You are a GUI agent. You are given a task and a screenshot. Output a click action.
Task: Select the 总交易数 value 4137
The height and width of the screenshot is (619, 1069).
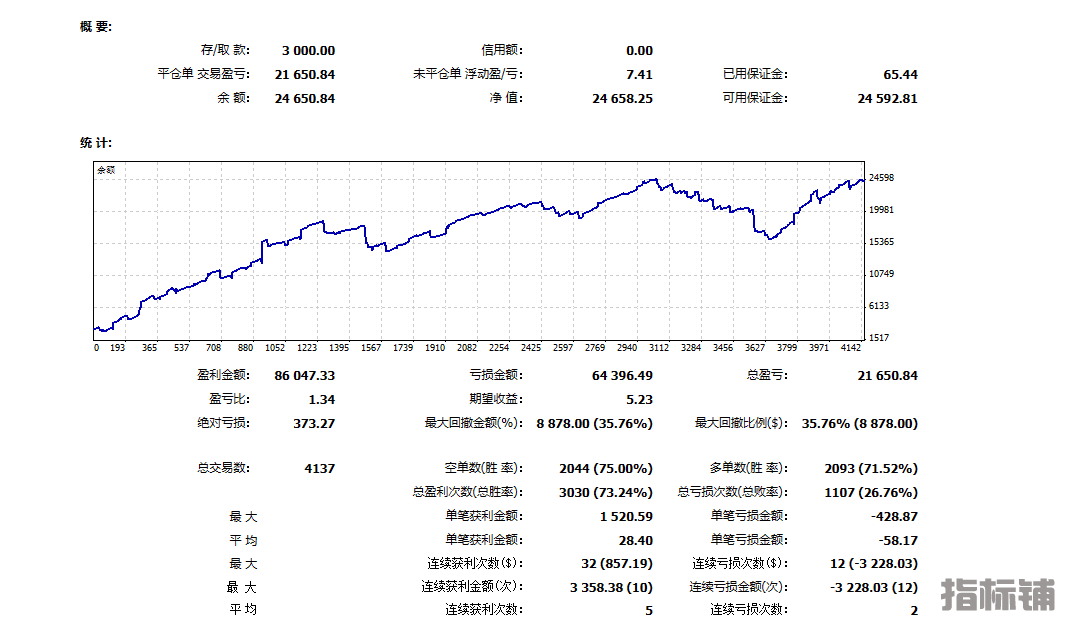[x=319, y=468]
